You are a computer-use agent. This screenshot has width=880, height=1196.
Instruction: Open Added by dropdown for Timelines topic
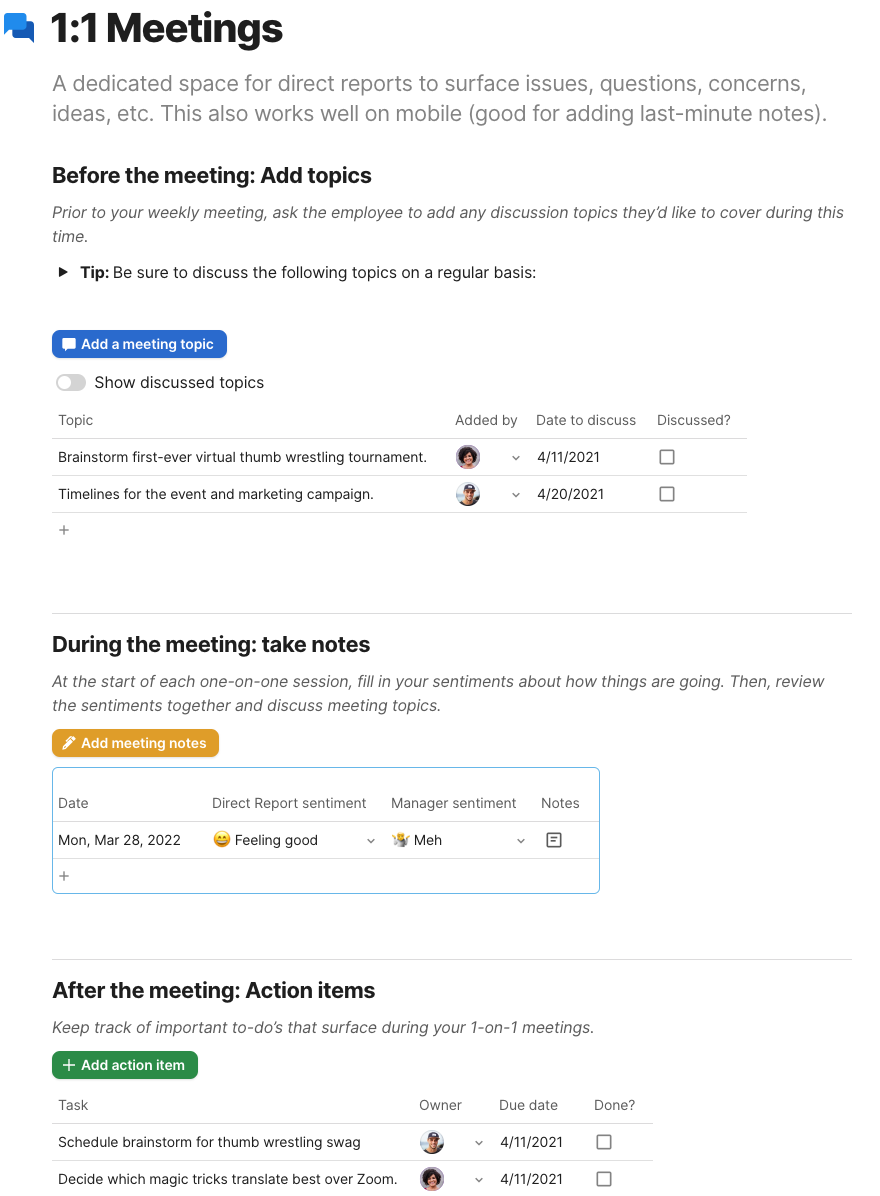pyautogui.click(x=516, y=494)
